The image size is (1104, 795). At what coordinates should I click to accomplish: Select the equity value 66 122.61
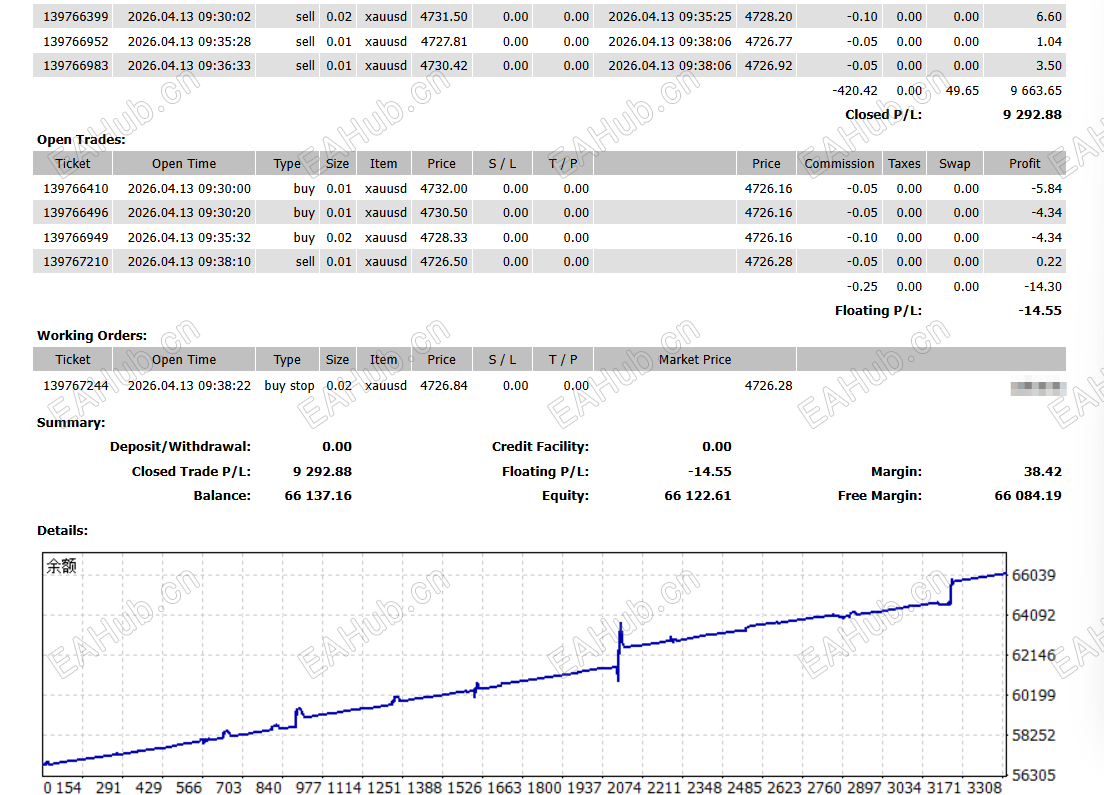698,496
